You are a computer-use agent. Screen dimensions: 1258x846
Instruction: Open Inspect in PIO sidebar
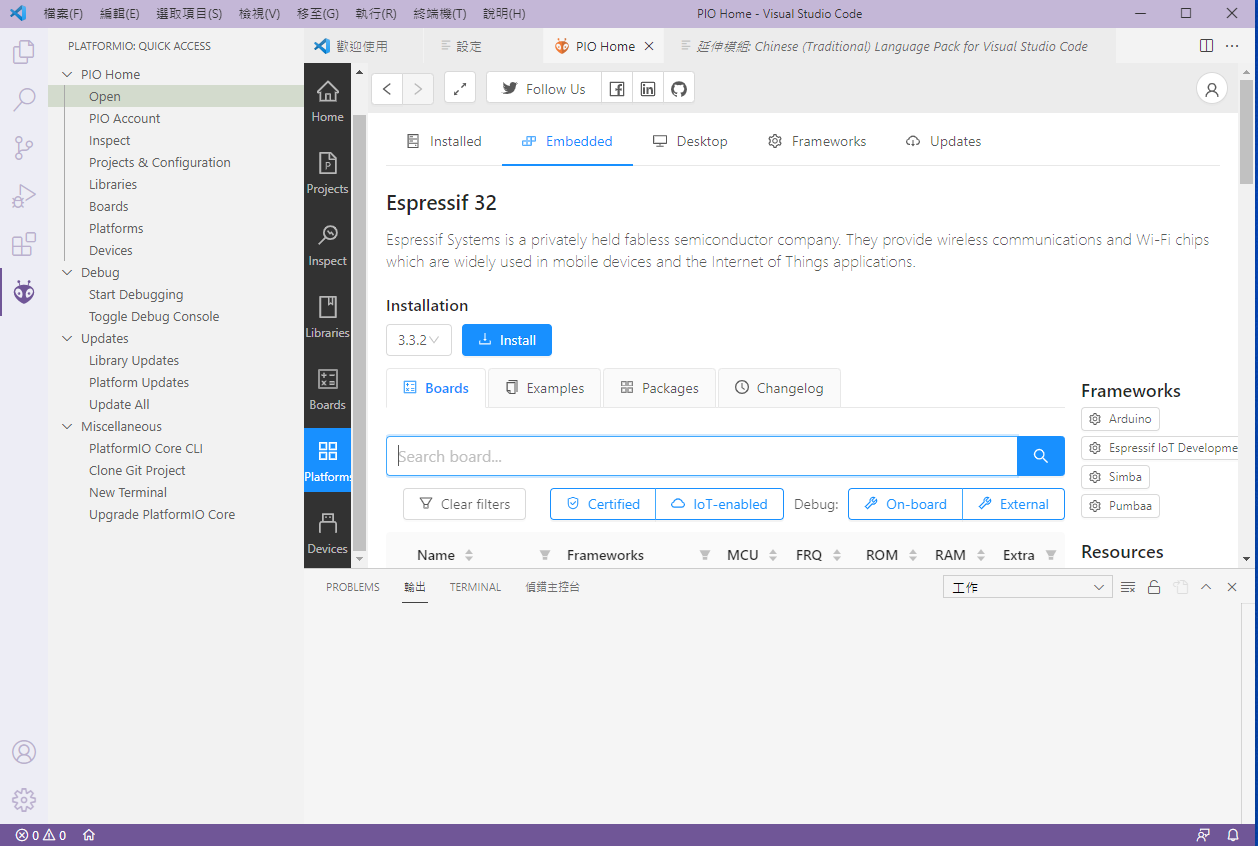pos(327,244)
